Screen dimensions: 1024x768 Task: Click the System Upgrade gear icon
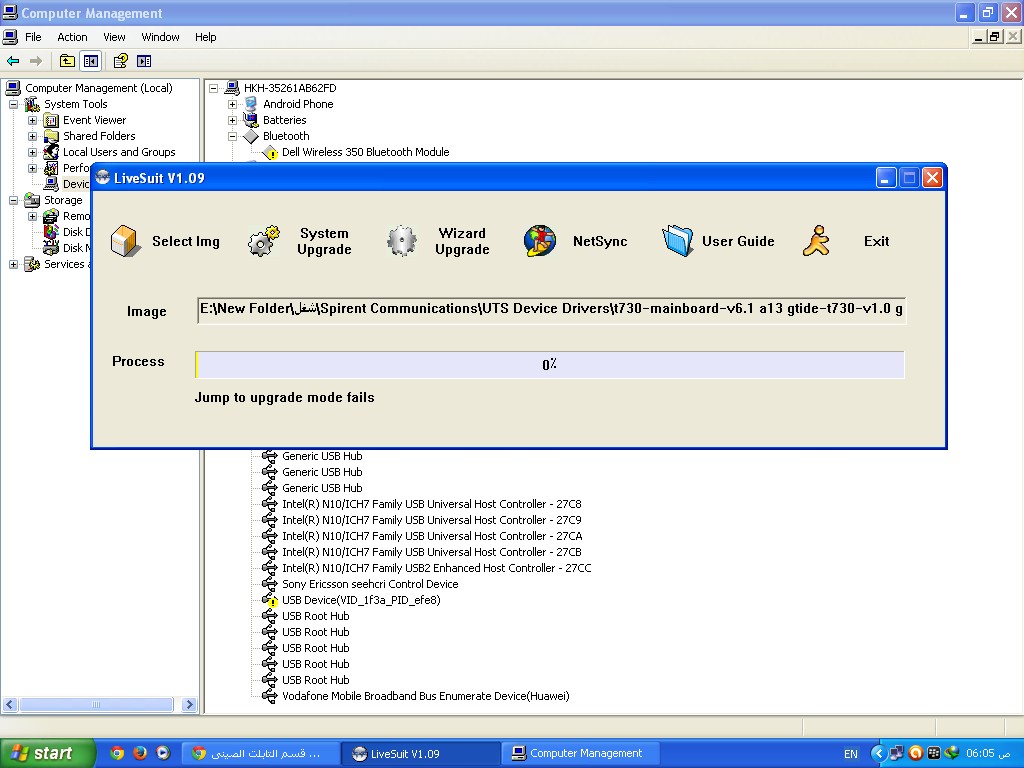(x=263, y=241)
